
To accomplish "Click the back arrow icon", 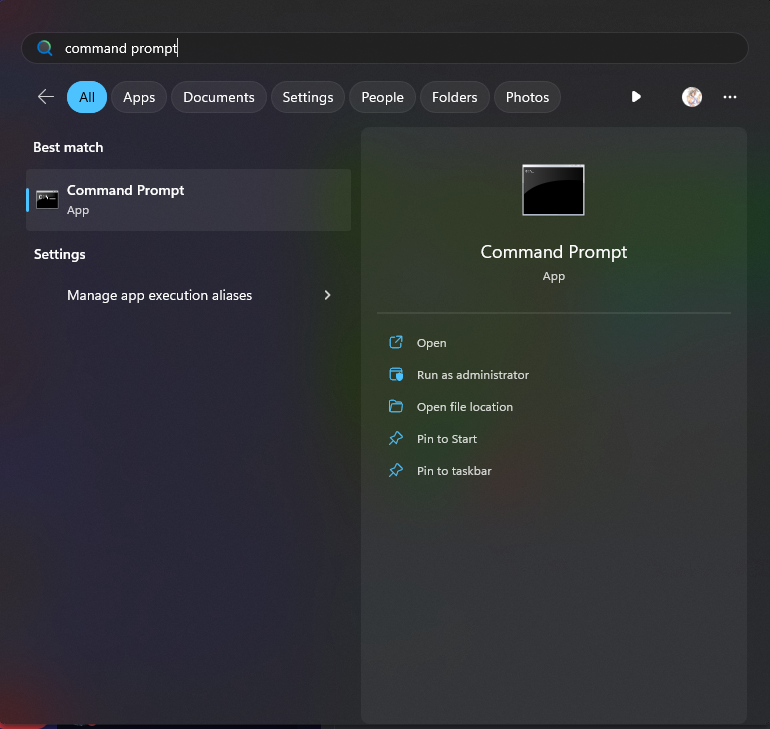I will (45, 97).
